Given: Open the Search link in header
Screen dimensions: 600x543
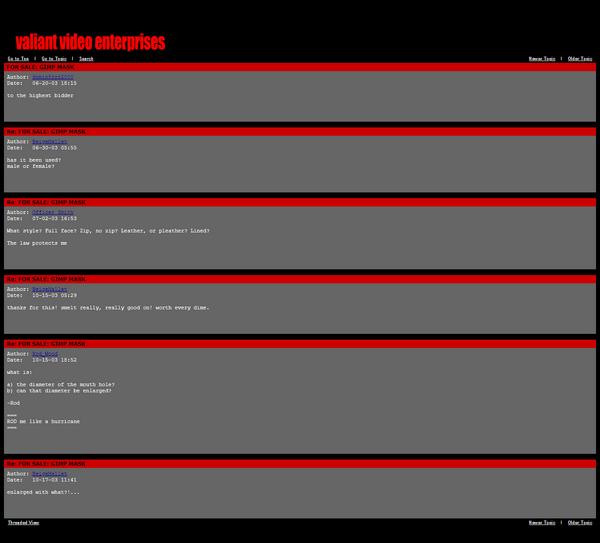Looking at the screenshot, I should [x=86, y=59].
